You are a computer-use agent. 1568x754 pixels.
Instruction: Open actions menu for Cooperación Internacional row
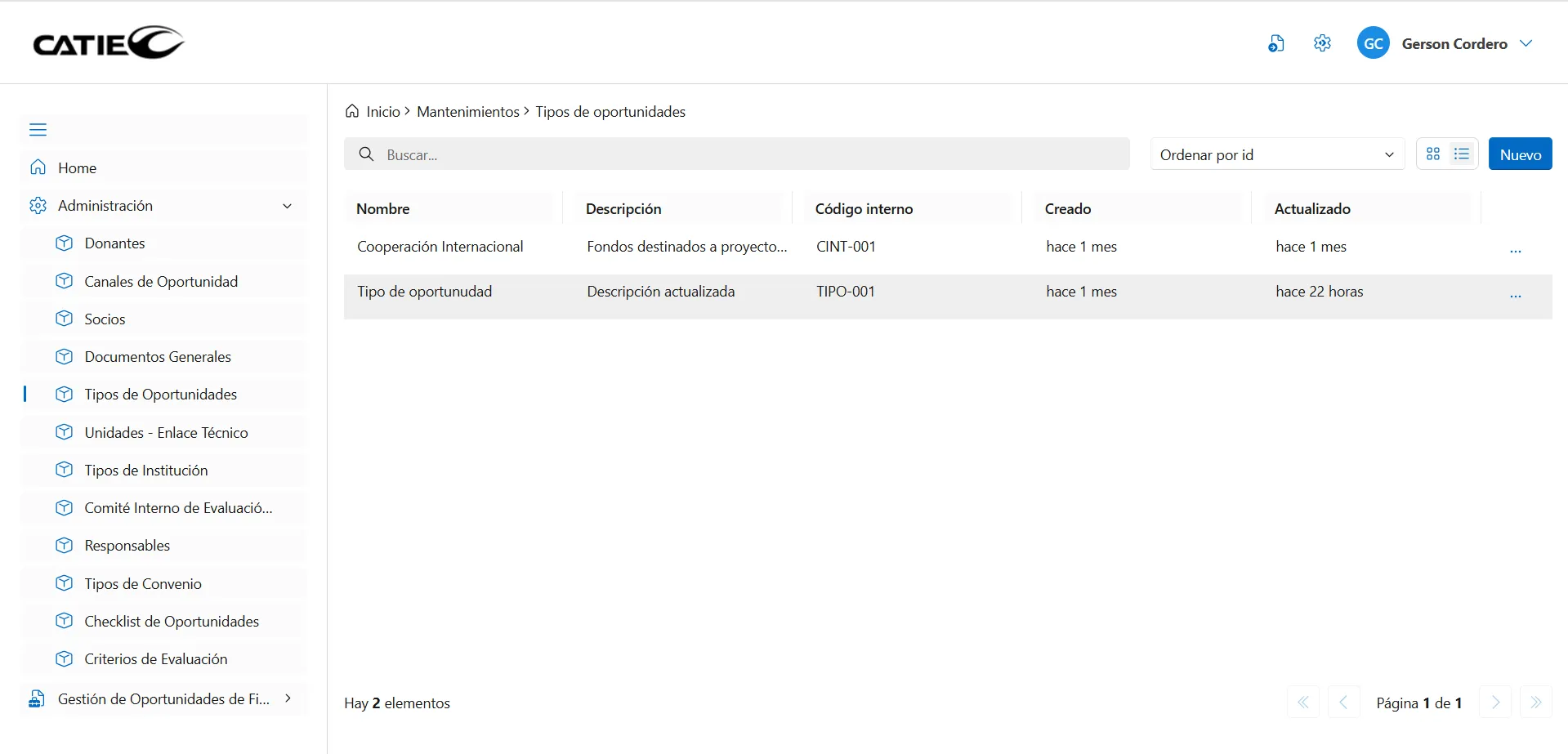pos(1515,251)
